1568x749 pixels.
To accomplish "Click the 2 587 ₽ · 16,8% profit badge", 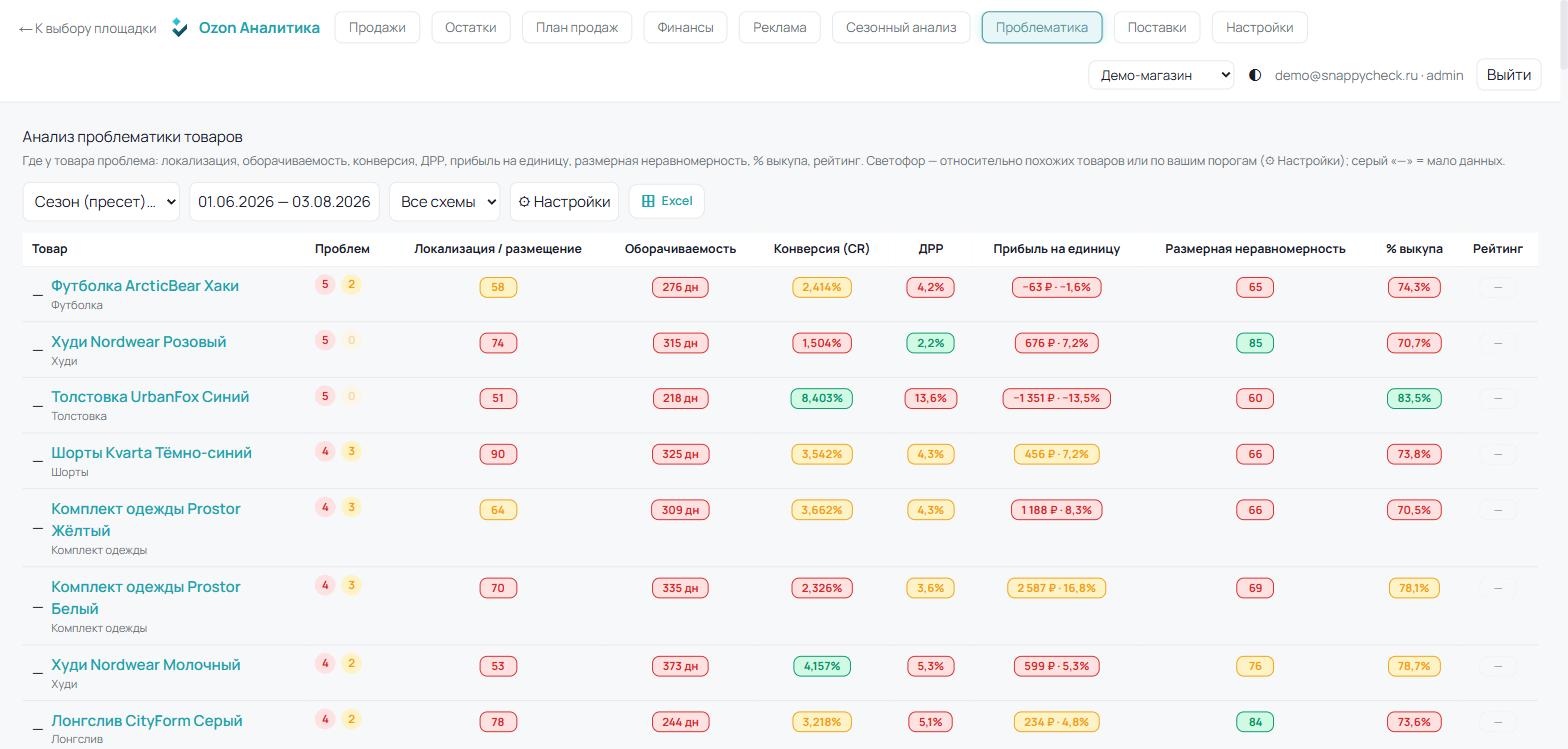I will [1056, 588].
